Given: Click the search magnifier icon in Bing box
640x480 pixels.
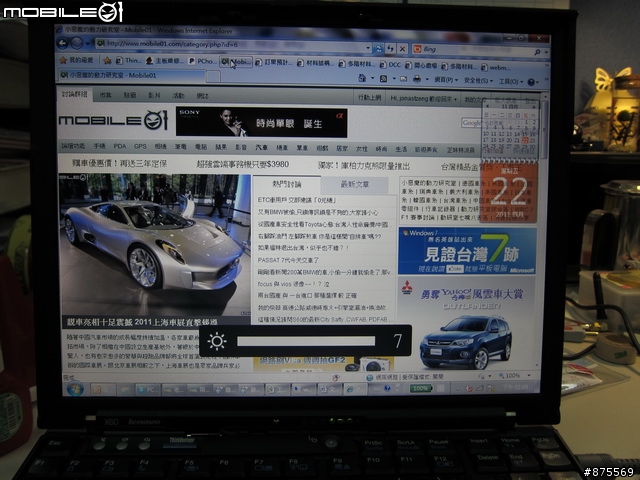Looking at the screenshot, I should tap(537, 52).
